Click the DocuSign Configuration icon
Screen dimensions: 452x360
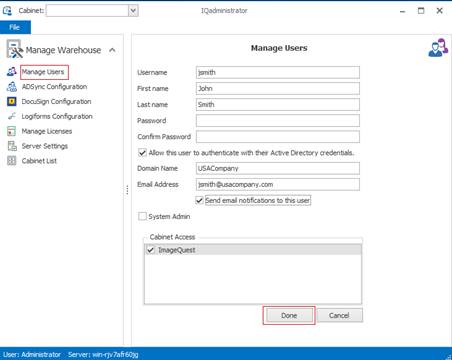point(12,101)
